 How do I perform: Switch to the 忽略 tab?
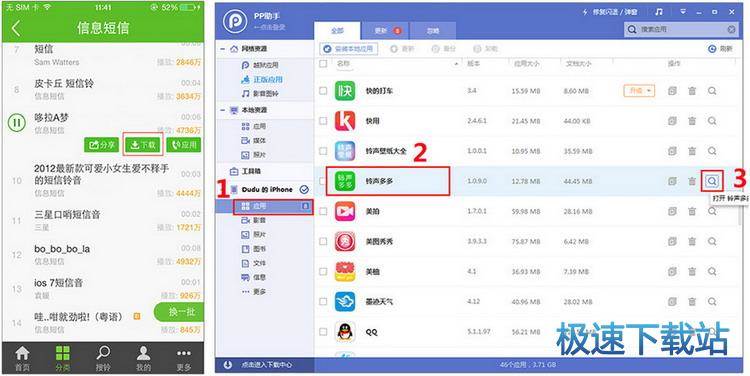tap(432, 31)
